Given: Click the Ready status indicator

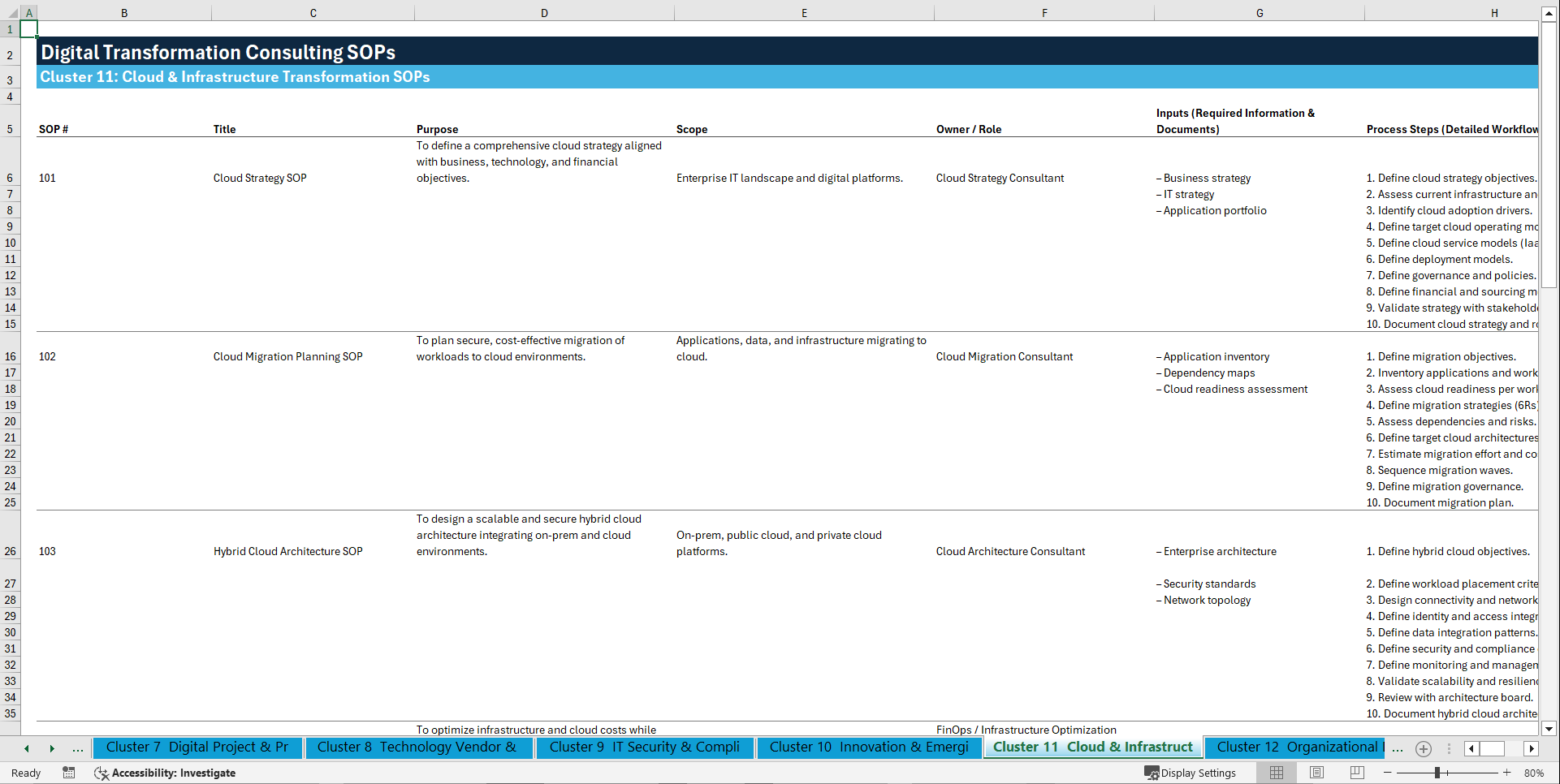Looking at the screenshot, I should (25, 773).
